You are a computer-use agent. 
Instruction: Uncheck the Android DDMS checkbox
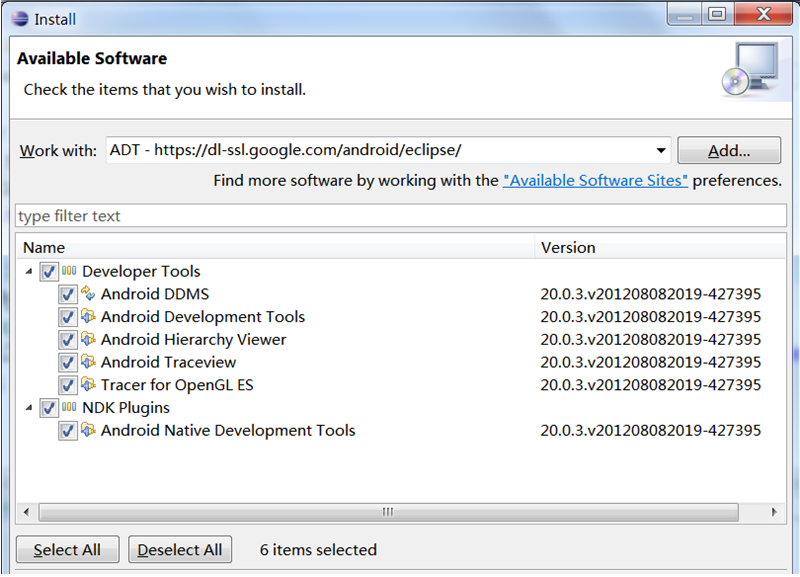click(67, 294)
